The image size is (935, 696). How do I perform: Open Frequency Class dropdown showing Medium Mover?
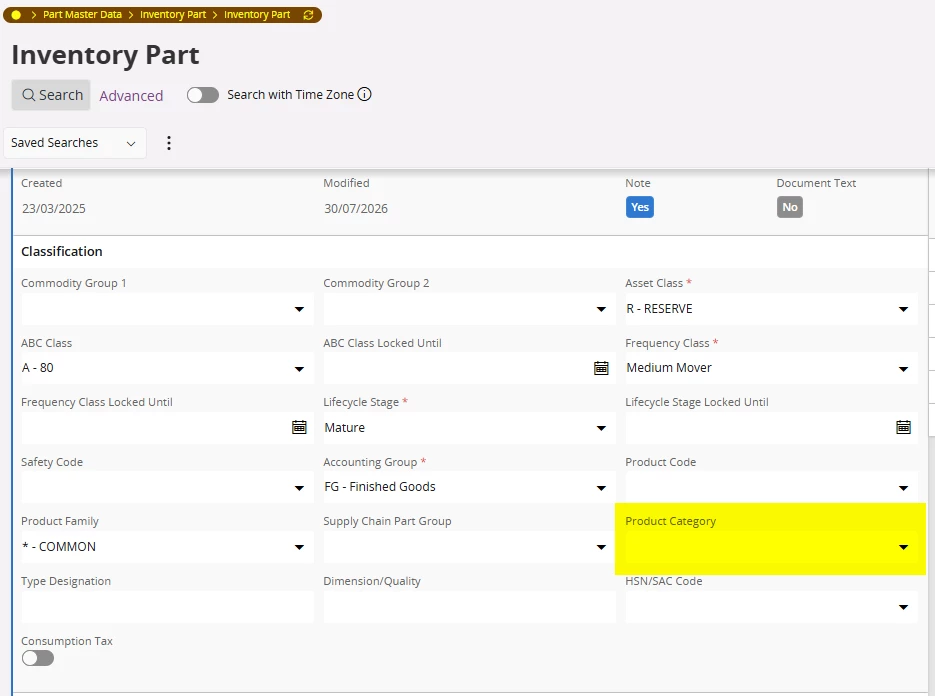click(x=771, y=368)
